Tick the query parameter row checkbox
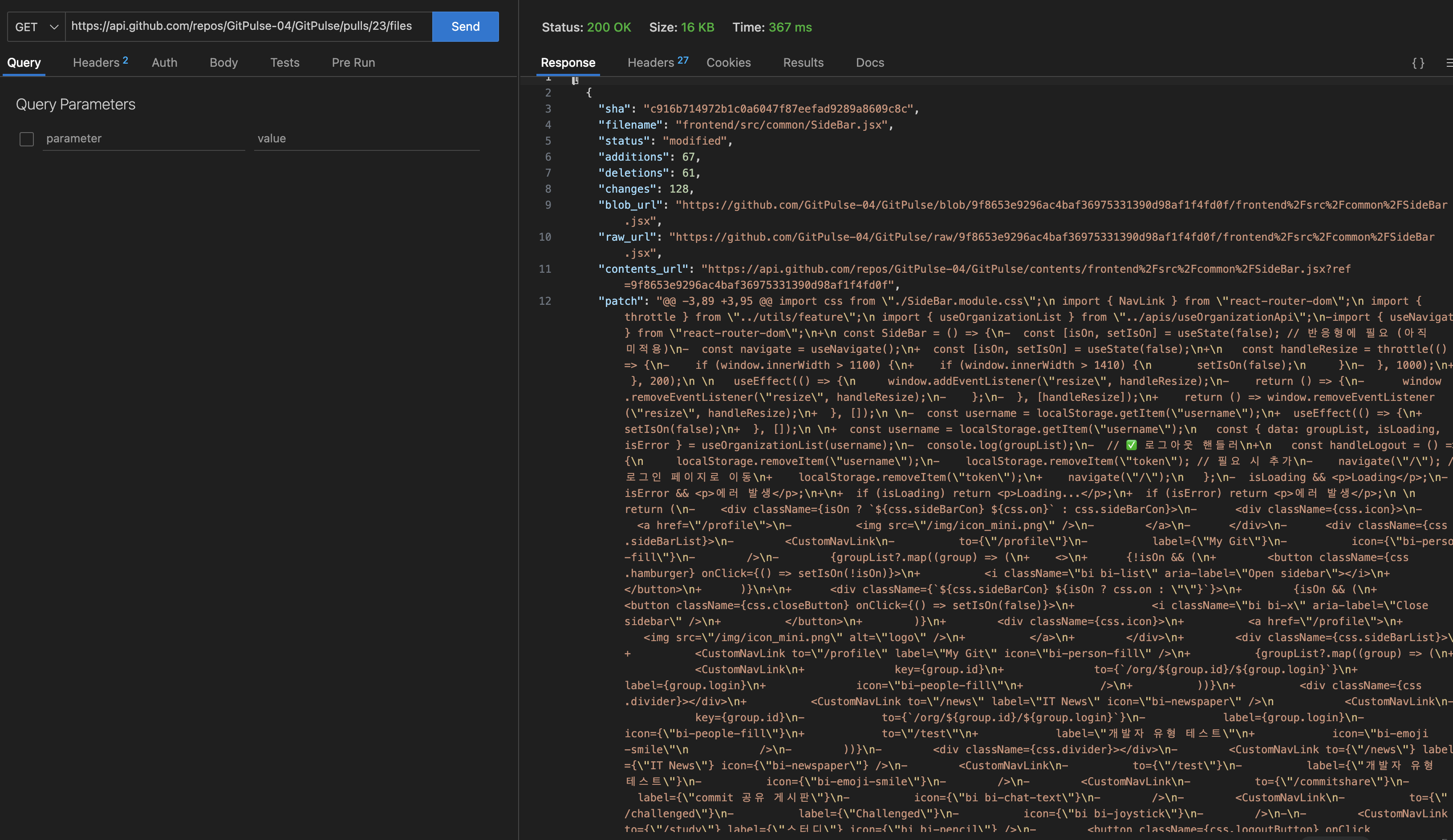Viewport: 1453px width, 840px height. click(27, 139)
